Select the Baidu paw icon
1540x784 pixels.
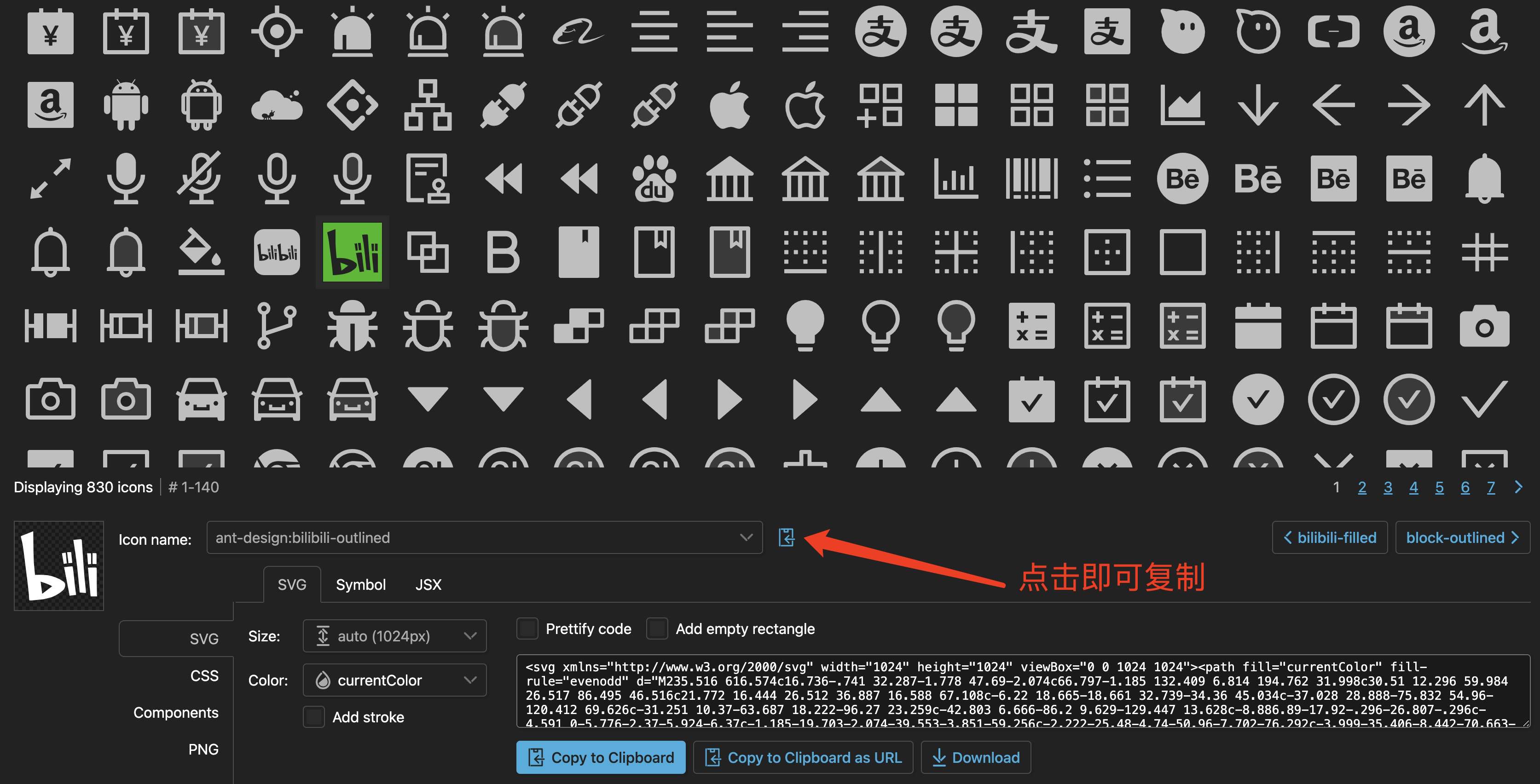point(654,178)
